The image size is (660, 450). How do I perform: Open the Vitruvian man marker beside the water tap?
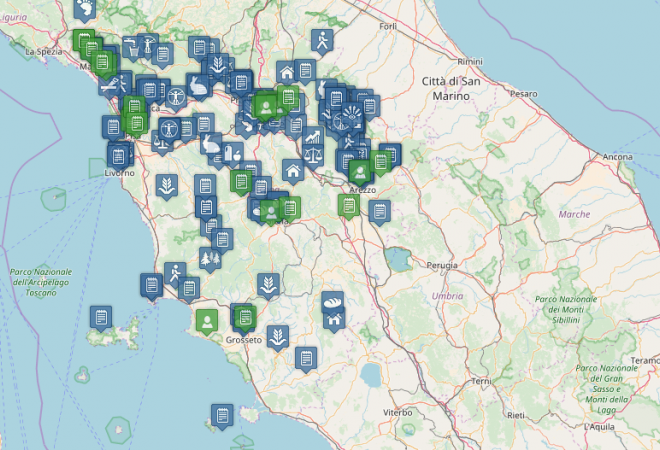coord(148,45)
